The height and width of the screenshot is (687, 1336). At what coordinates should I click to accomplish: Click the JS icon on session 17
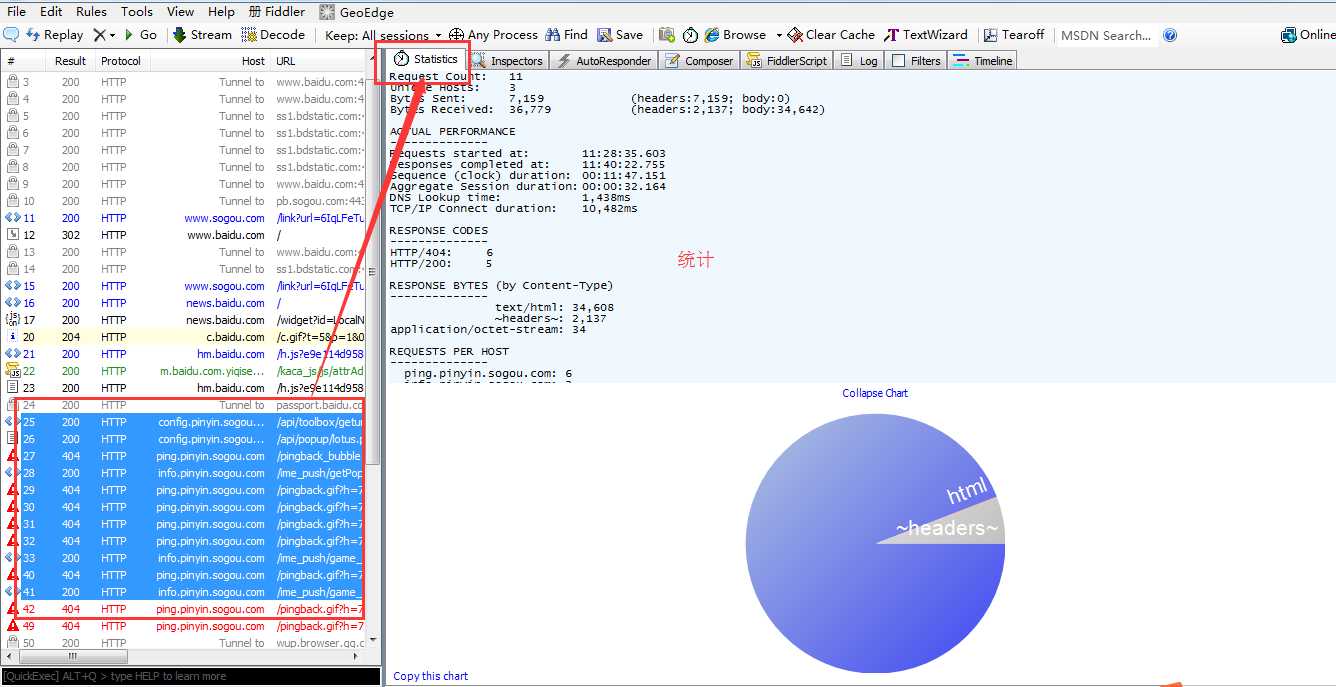click(x=13, y=320)
